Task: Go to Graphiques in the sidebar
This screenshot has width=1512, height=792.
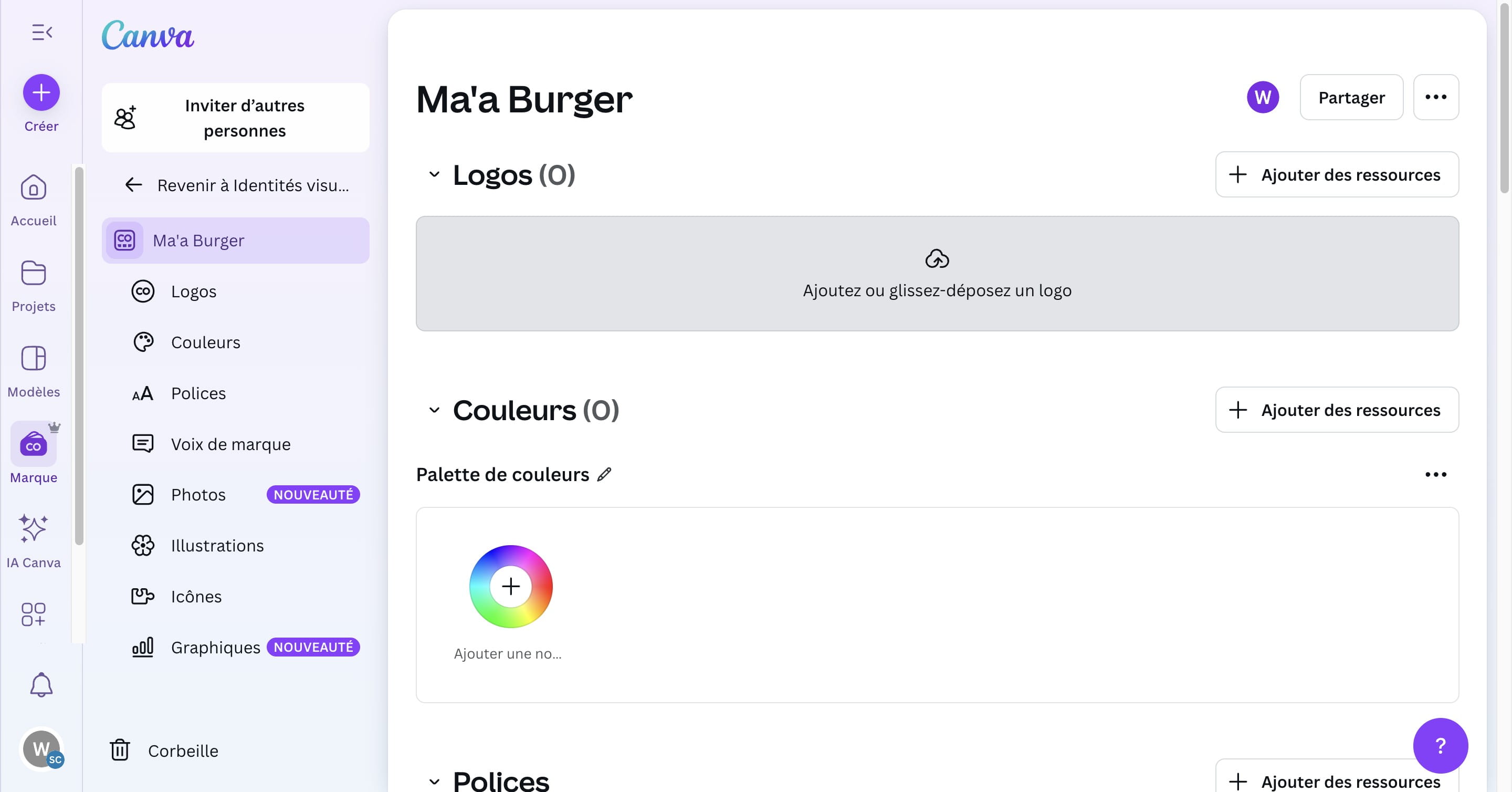Action: 215,647
